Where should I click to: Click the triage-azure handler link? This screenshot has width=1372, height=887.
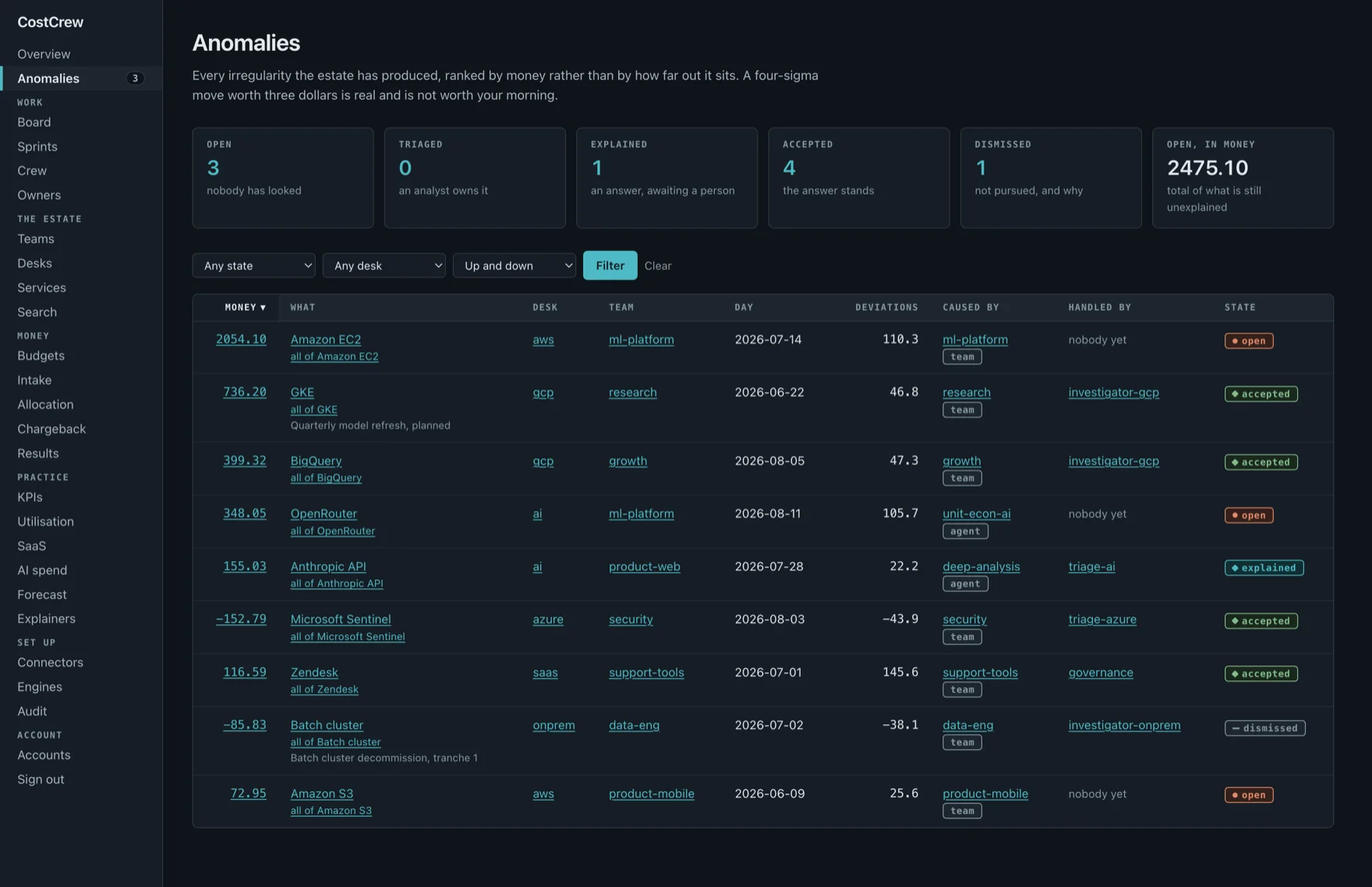click(1102, 619)
